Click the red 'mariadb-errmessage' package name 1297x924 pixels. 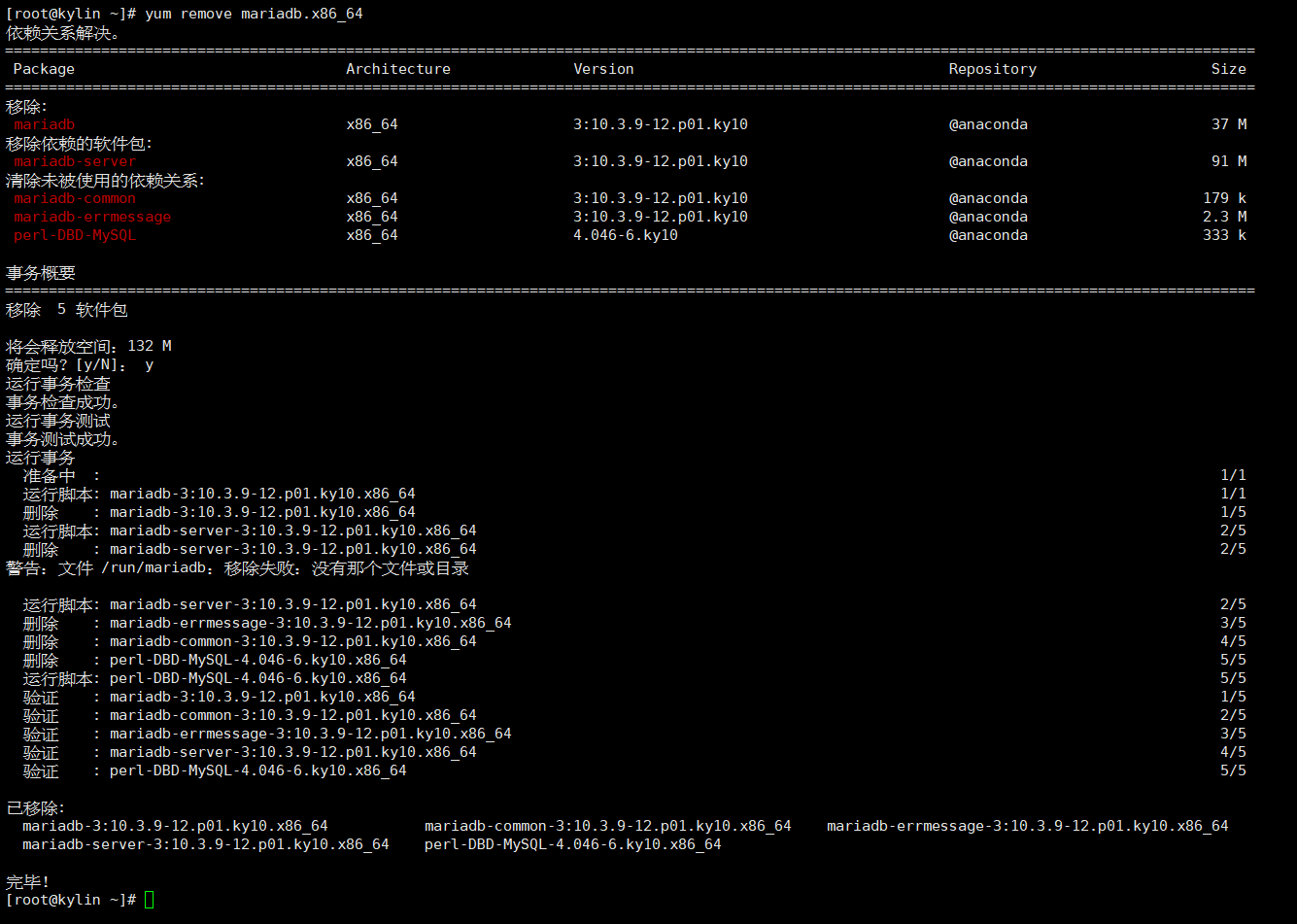(x=92, y=217)
